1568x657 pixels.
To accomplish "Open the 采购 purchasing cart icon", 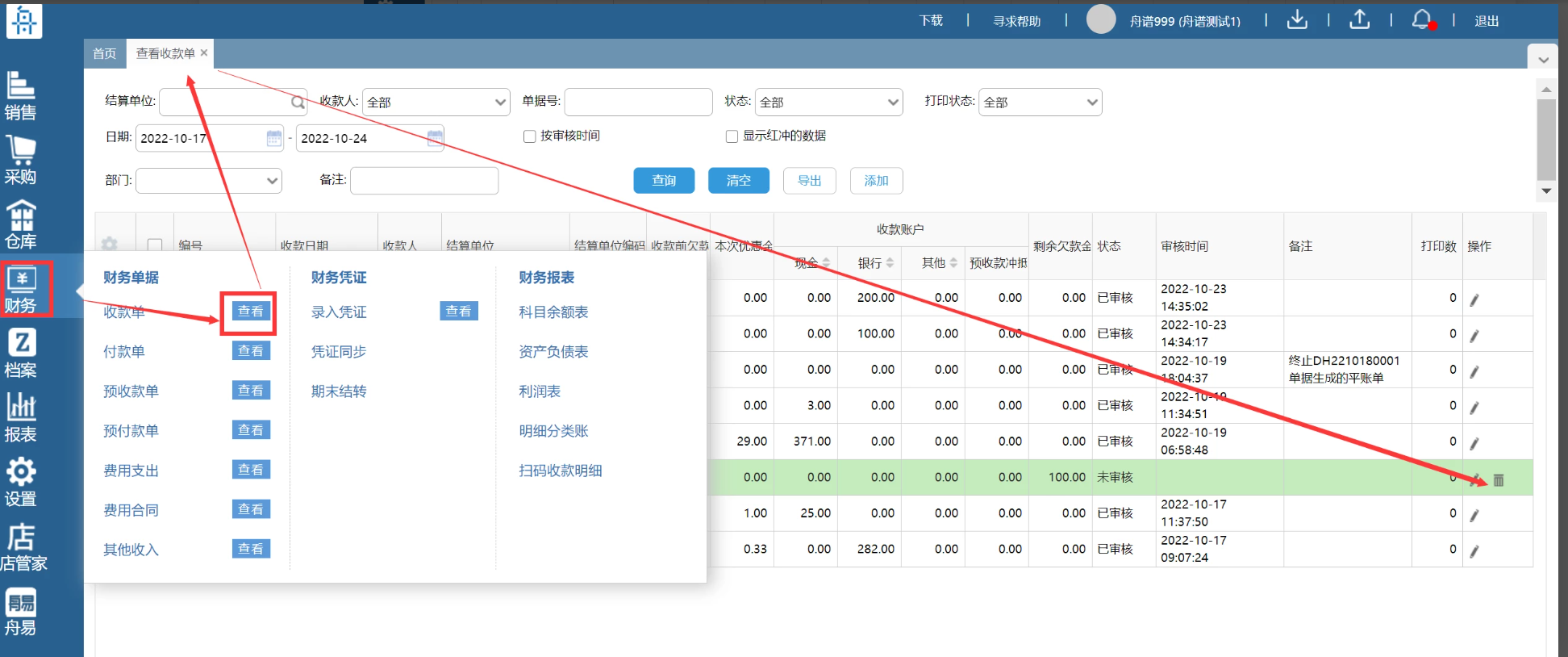I will 21,159.
